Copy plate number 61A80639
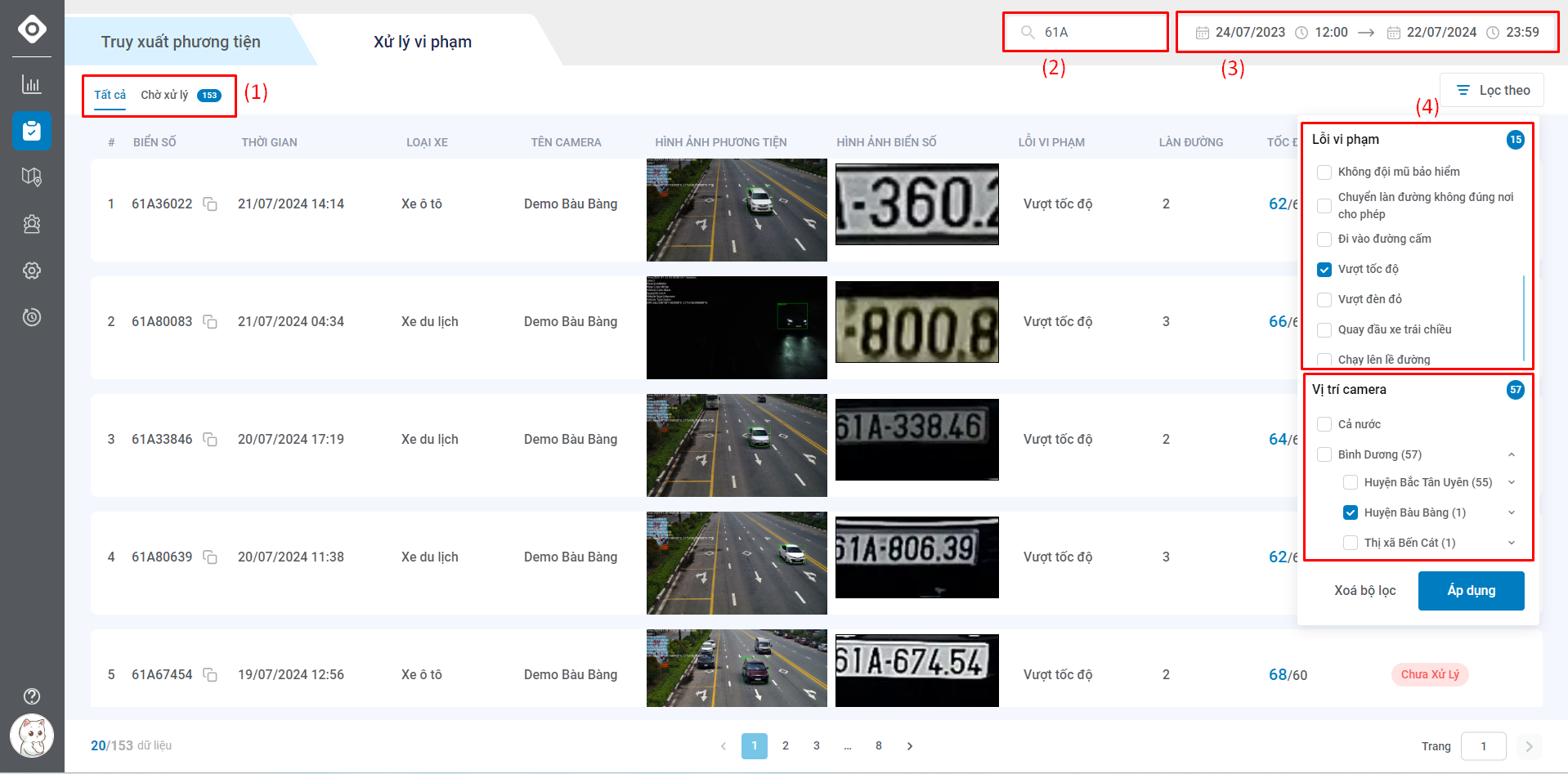This screenshot has width=1568, height=774. (x=210, y=557)
